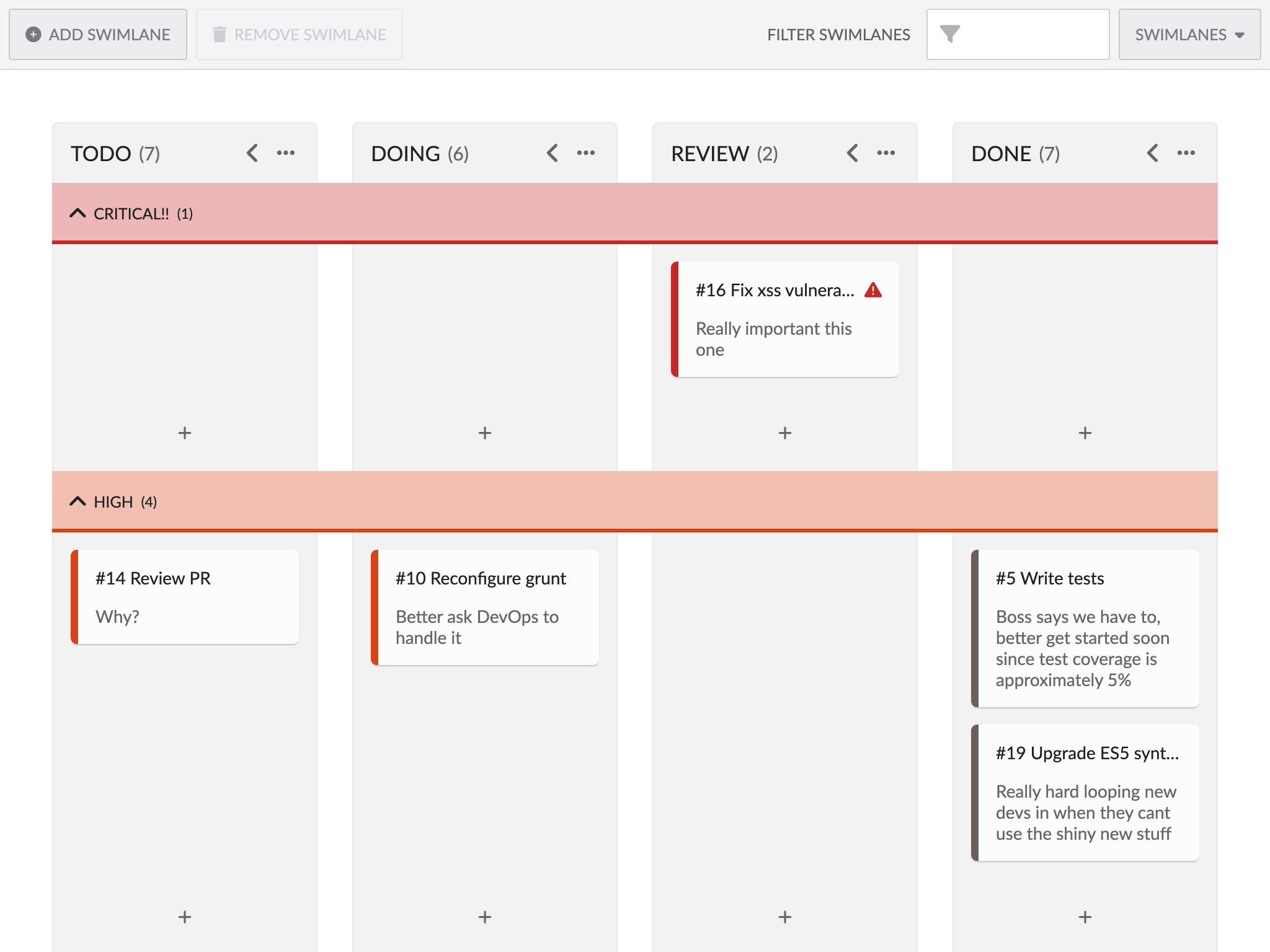Open the TODO column options menu
This screenshot has height=952, width=1270.
point(286,152)
